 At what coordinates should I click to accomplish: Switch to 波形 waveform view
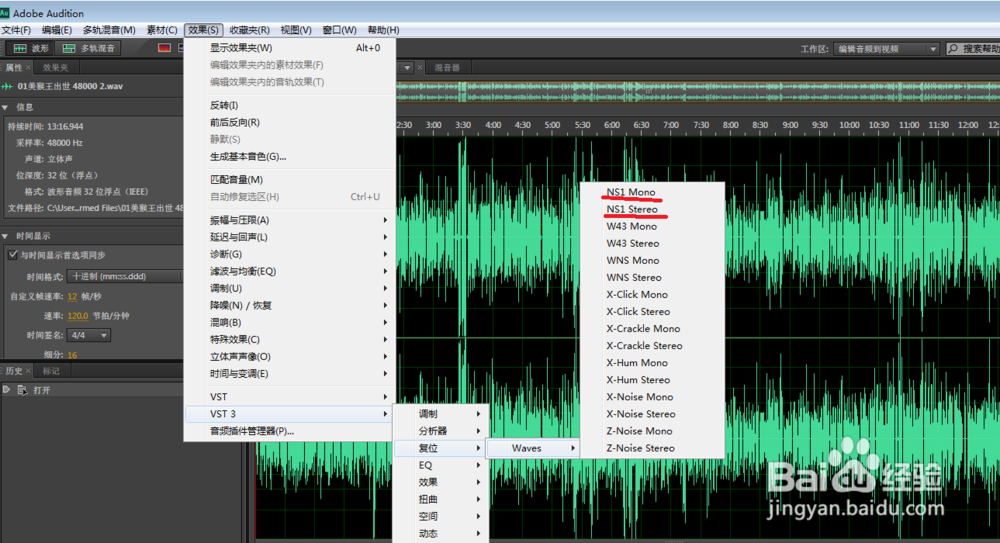pyautogui.click(x=31, y=48)
